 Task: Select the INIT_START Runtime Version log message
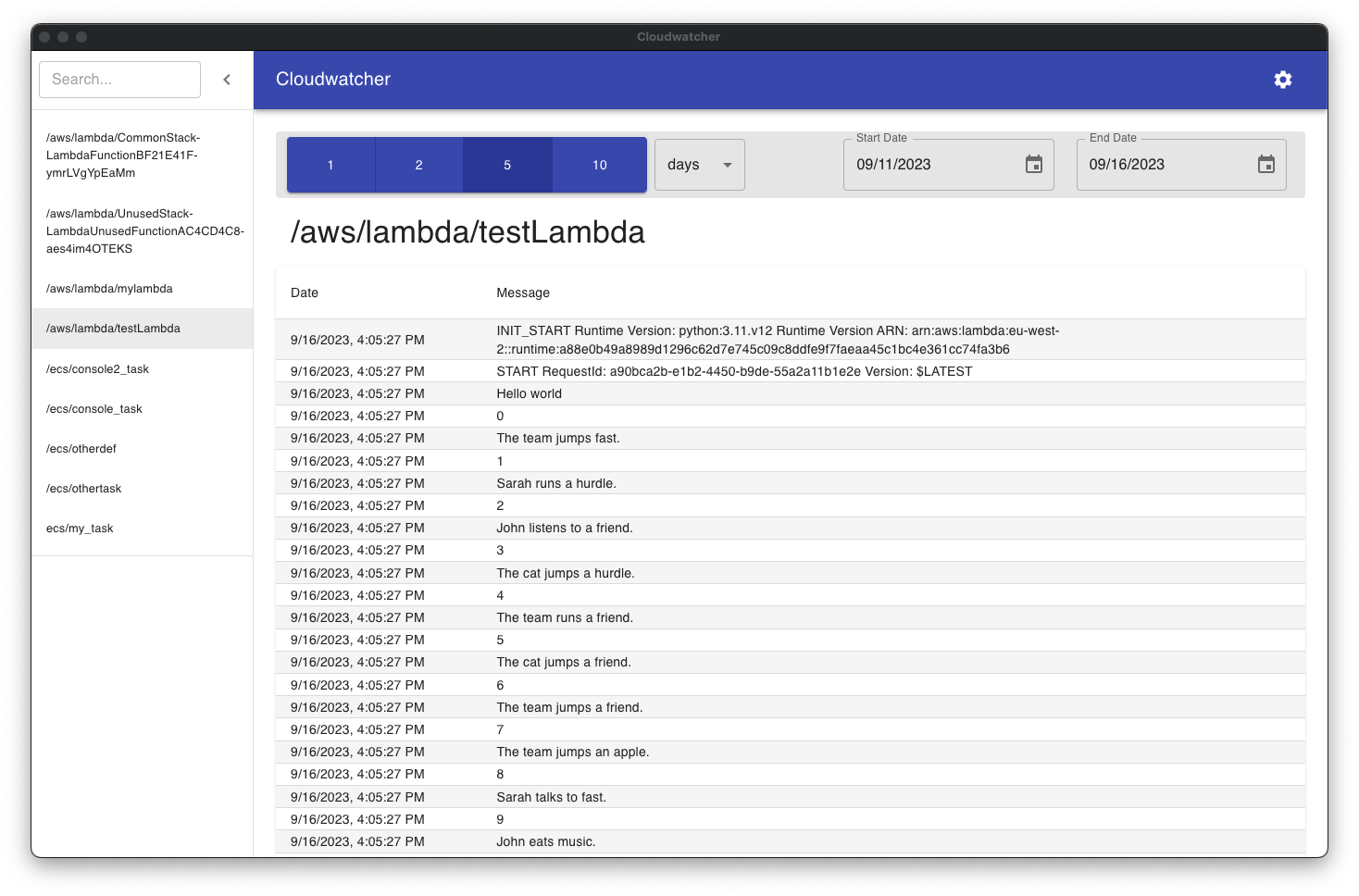point(778,340)
